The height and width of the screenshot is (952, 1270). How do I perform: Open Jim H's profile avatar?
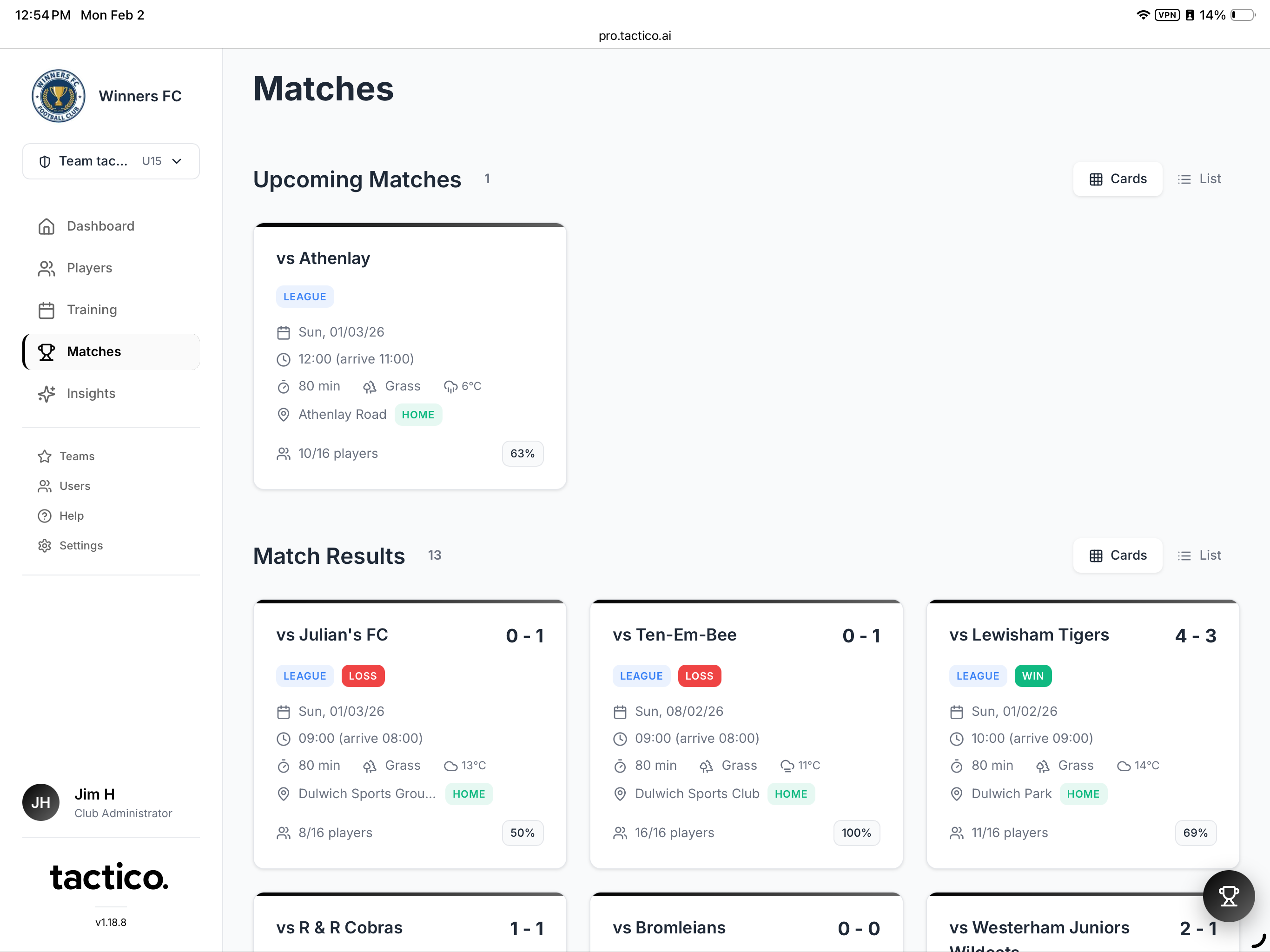coord(40,802)
